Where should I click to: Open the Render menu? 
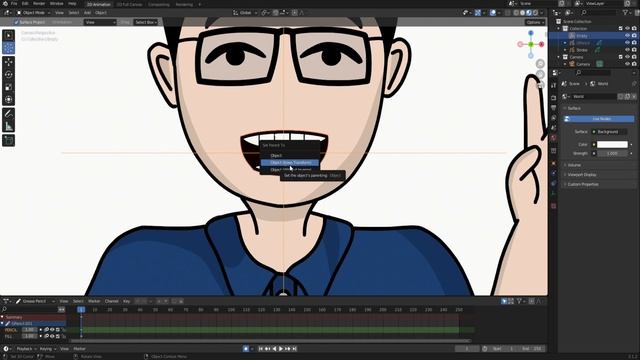(39, 4)
